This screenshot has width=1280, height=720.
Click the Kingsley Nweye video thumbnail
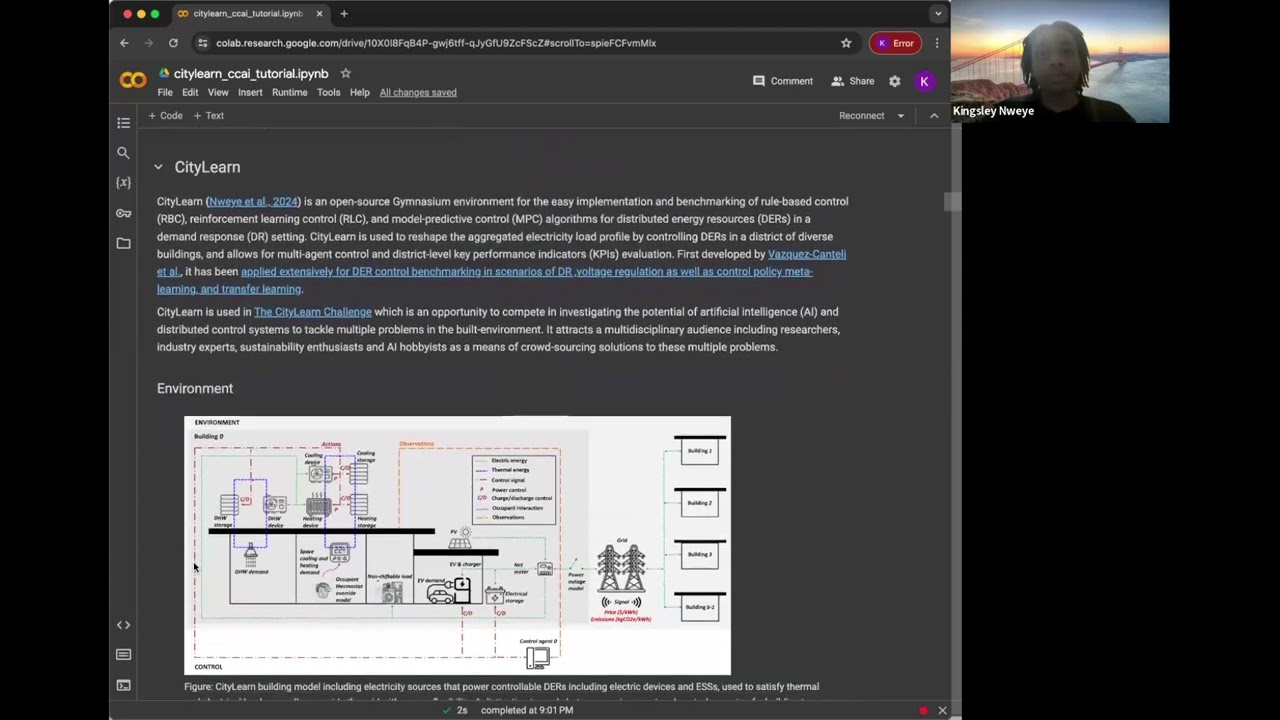click(1060, 61)
